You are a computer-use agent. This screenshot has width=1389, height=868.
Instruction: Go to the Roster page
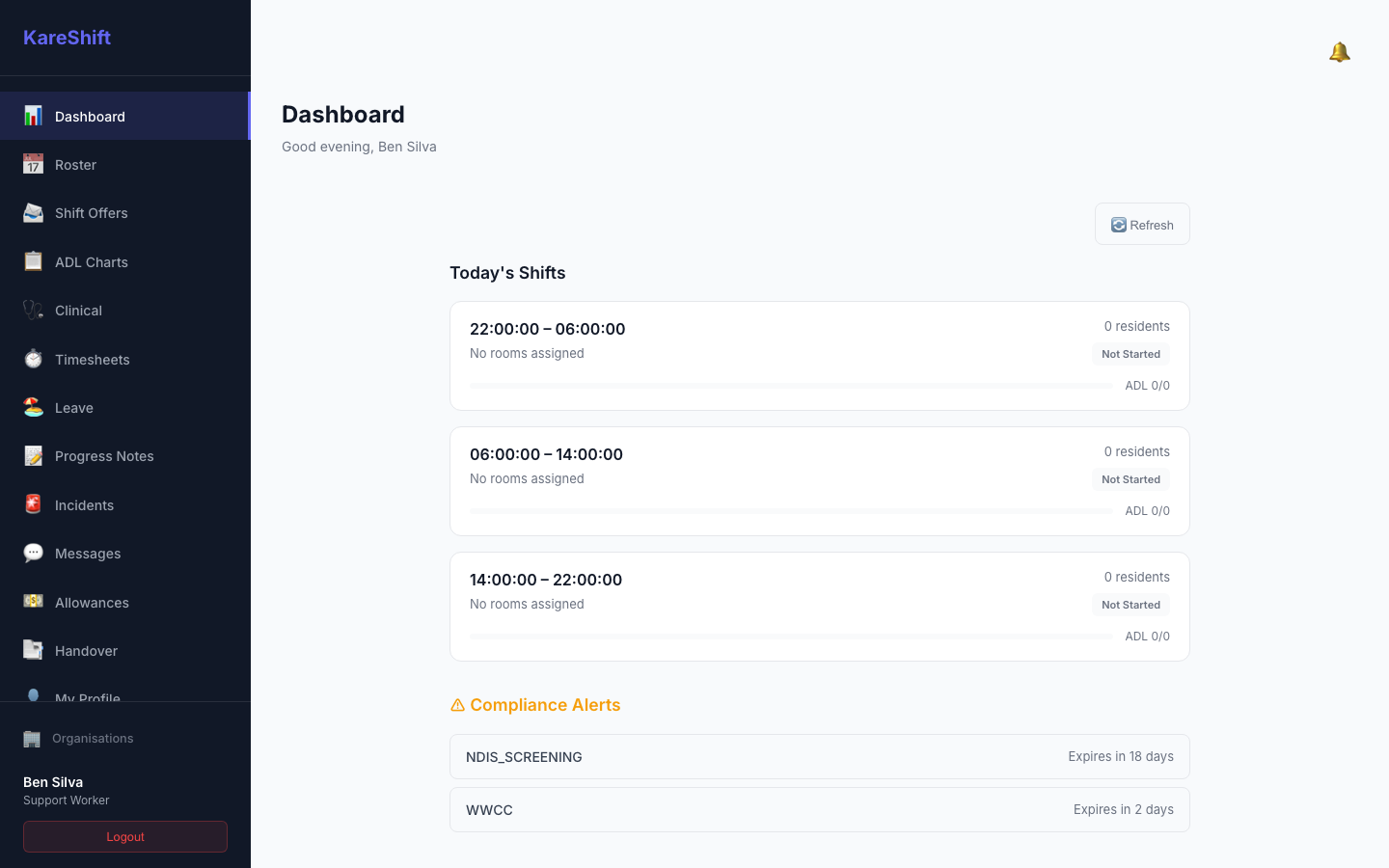click(125, 164)
